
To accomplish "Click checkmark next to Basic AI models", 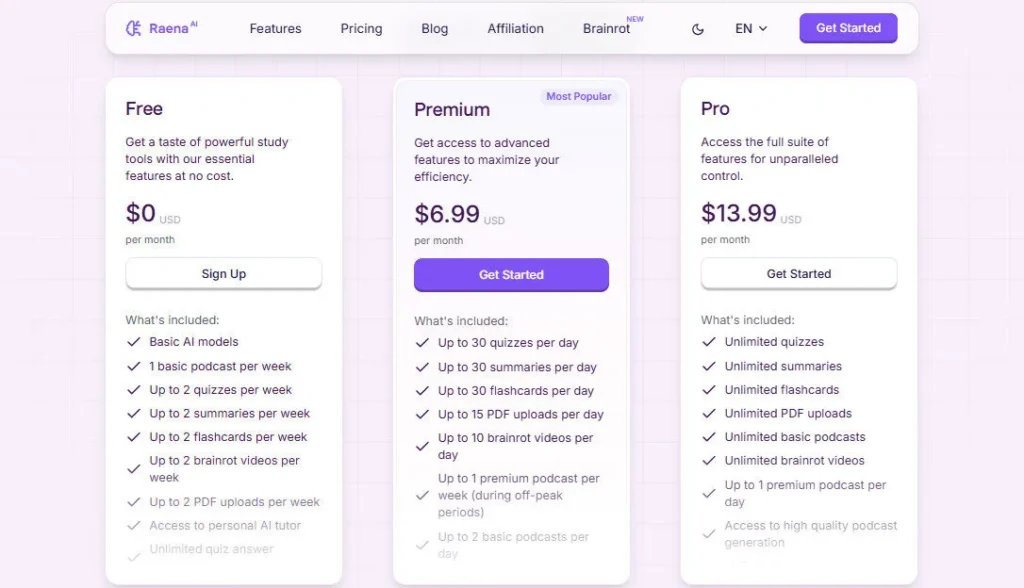I will tap(133, 342).
